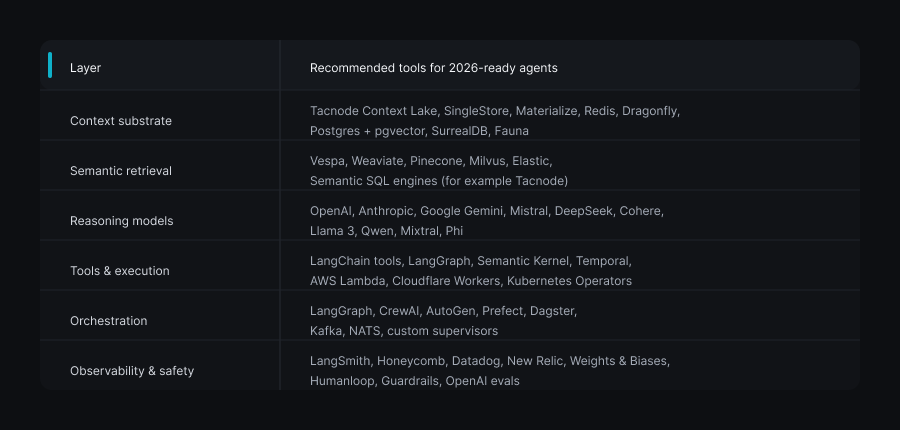This screenshot has width=900, height=430.
Task: Click the teal accent bar beside Layer
Action: [x=50, y=66]
